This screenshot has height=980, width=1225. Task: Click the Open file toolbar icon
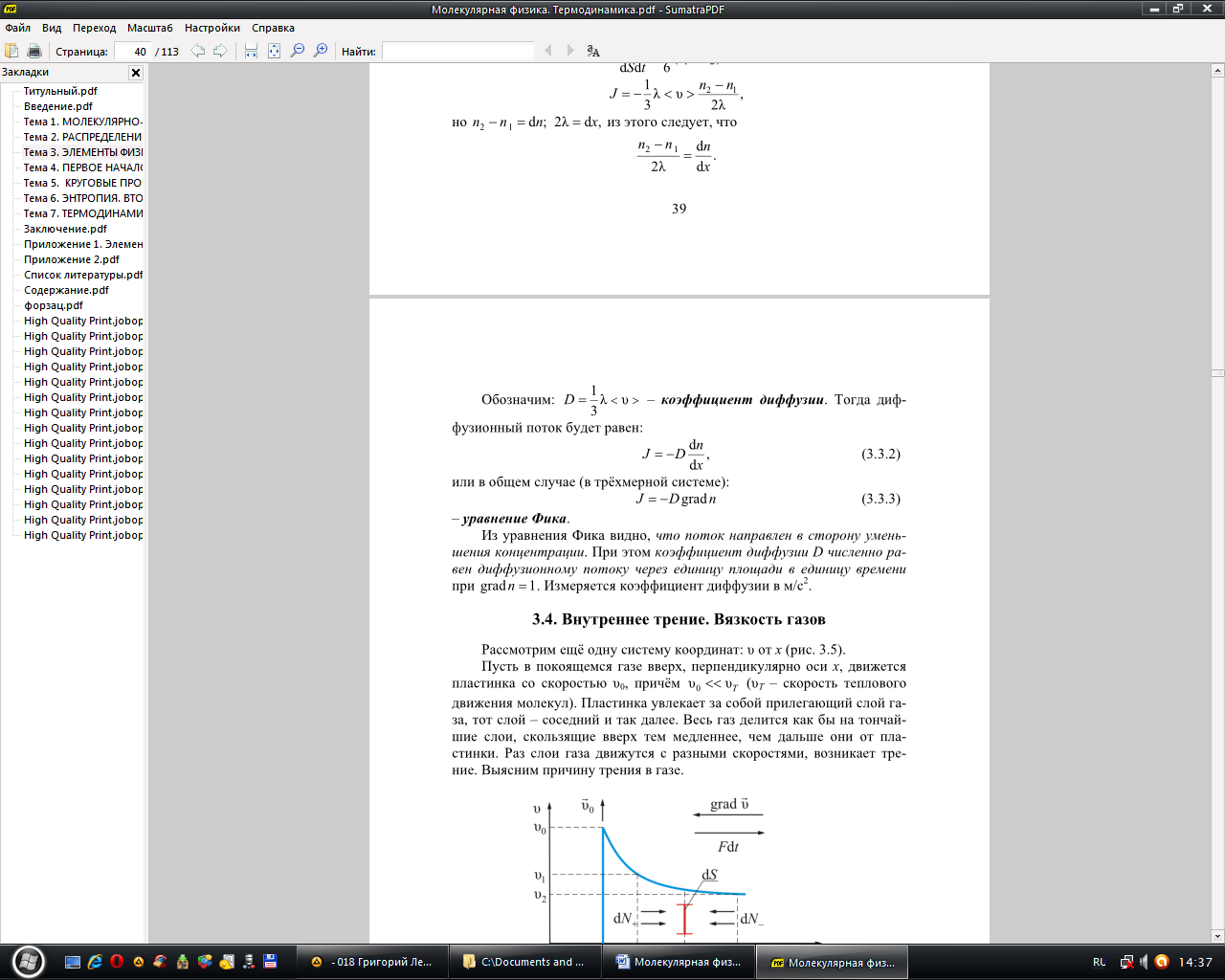(11, 51)
